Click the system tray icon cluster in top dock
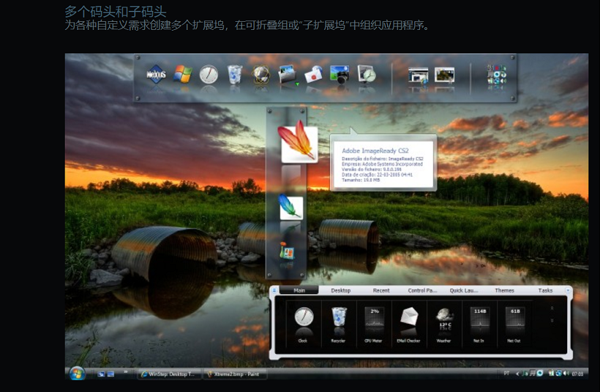 click(x=497, y=74)
